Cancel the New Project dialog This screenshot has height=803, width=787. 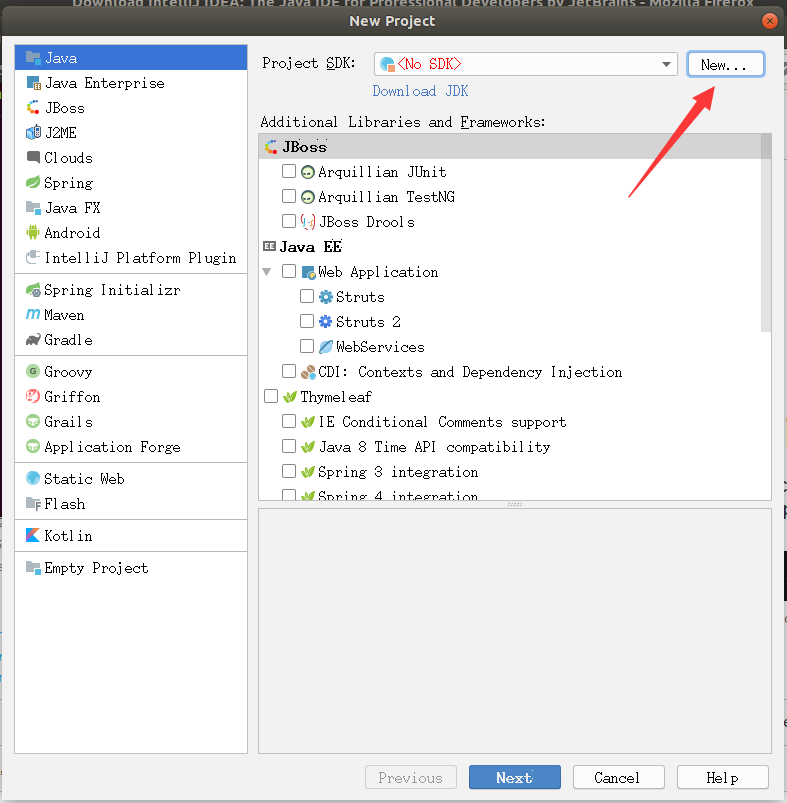tap(619, 777)
